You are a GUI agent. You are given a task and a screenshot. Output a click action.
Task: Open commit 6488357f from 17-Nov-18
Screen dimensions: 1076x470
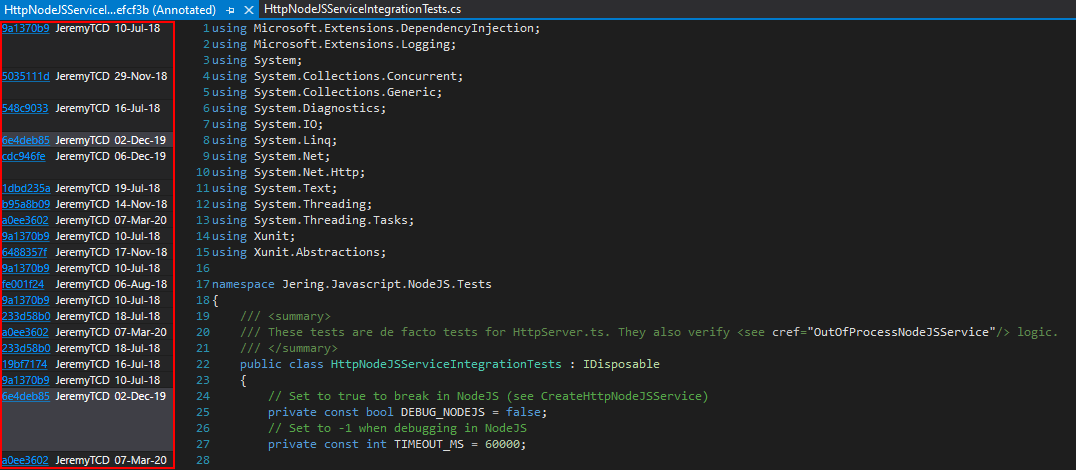click(25, 252)
